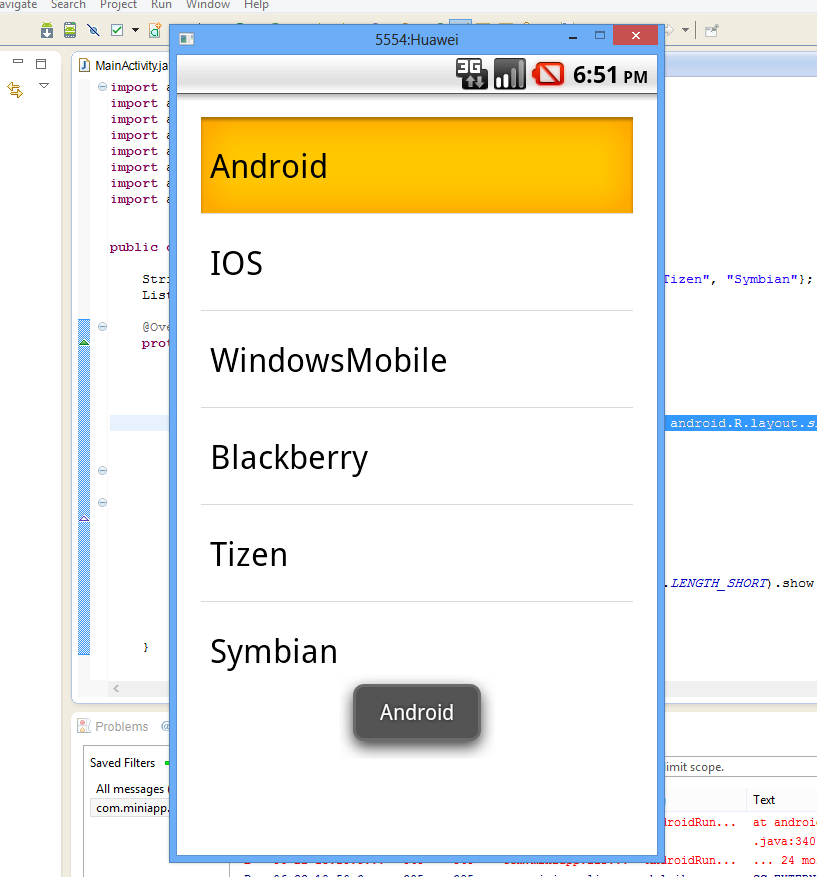Click the crossed-out Lint magnifier icon
Viewport: 817px width, 877px height.
pyautogui.click(x=93, y=30)
